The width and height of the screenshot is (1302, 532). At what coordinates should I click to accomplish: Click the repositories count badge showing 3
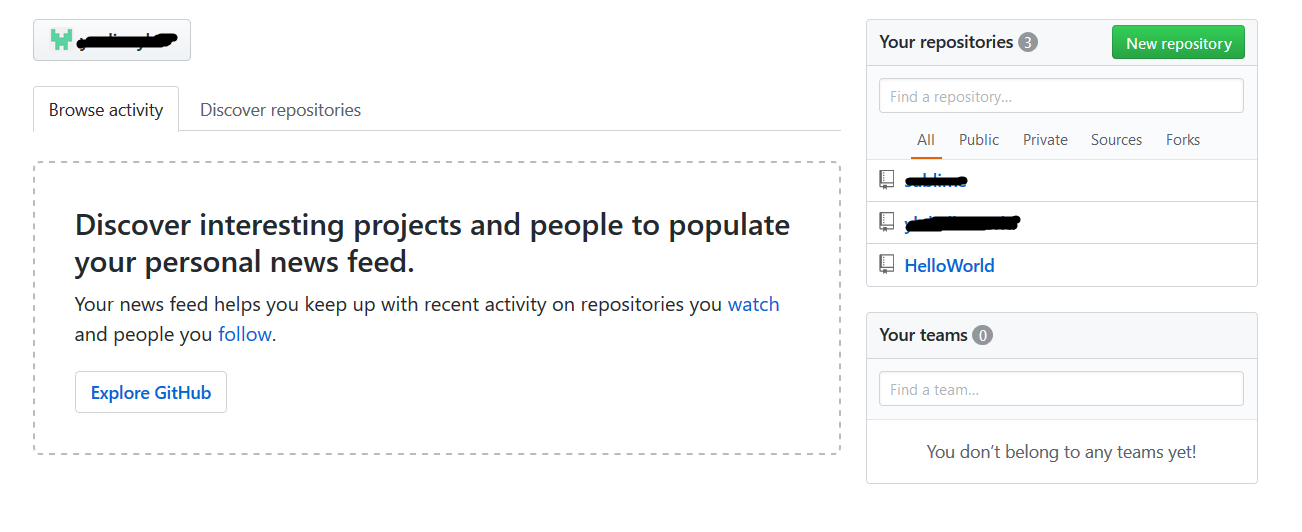coord(1028,42)
